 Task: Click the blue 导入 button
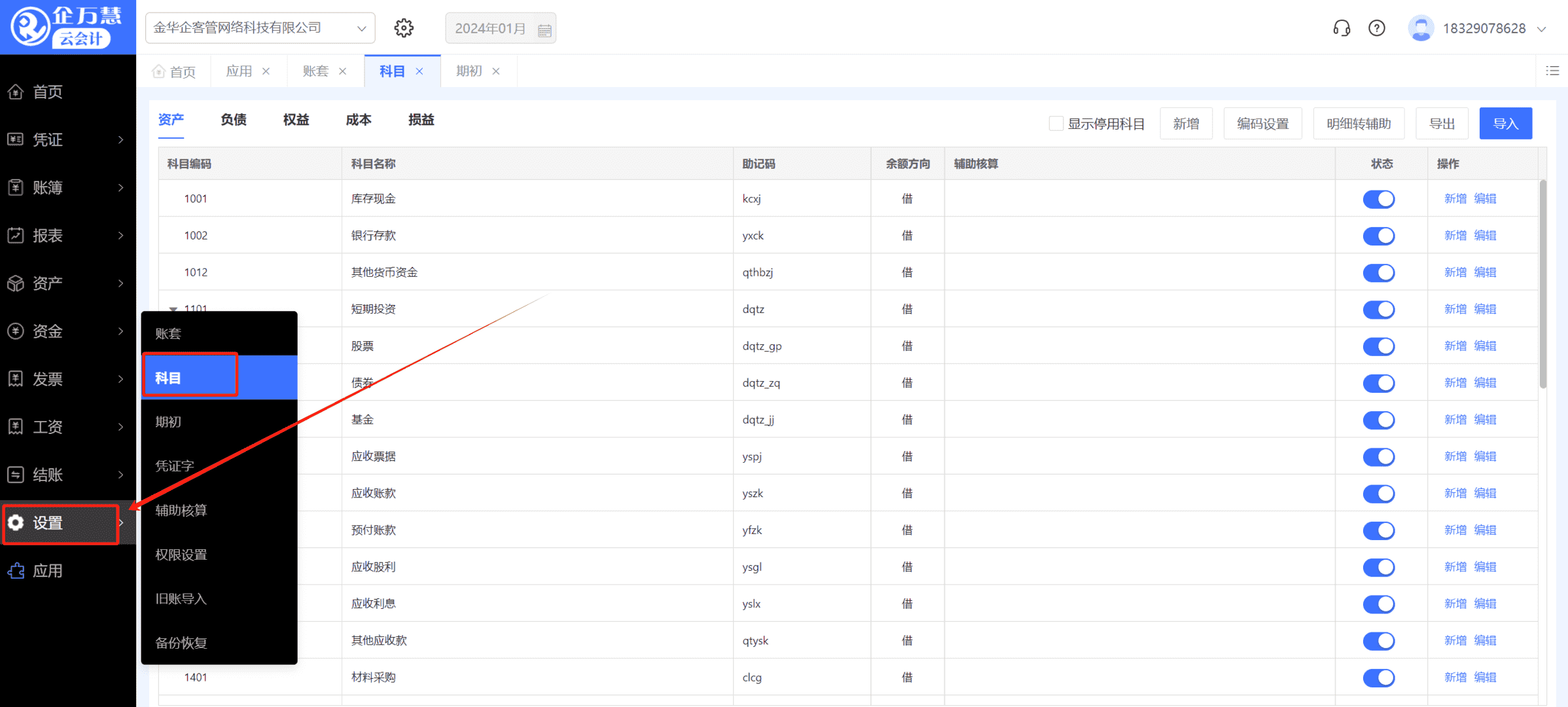point(1505,124)
